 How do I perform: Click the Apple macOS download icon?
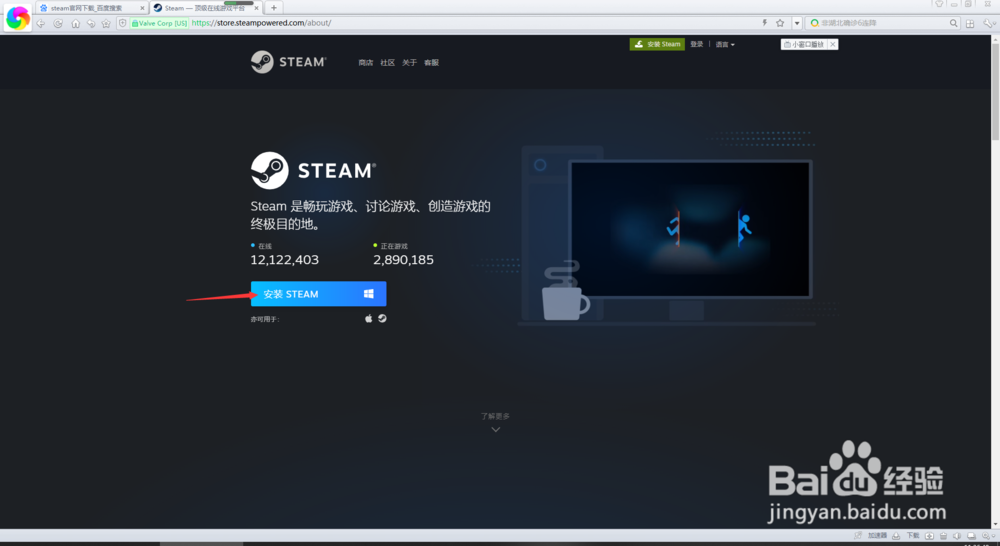click(368, 318)
